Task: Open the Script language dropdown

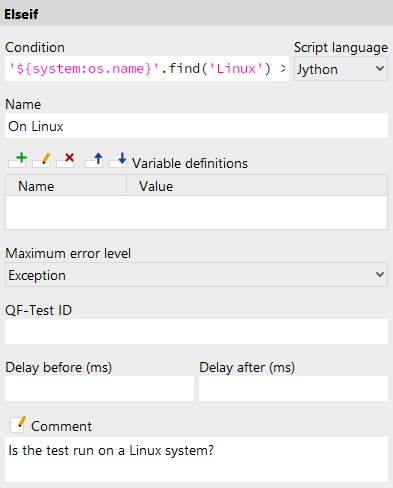Action: pos(341,69)
